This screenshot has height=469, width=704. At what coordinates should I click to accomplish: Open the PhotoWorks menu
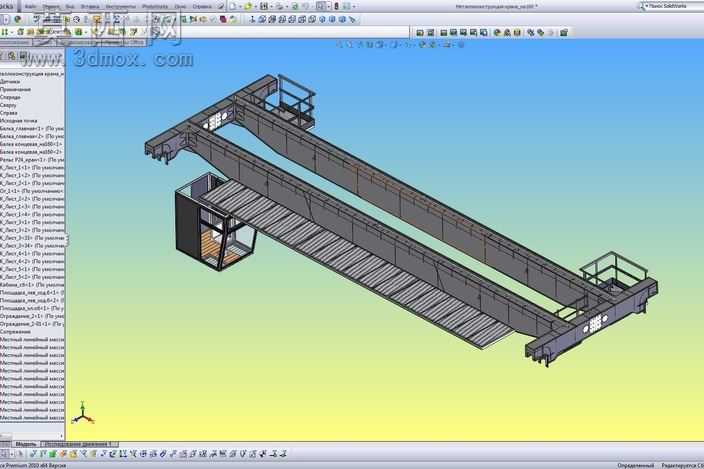tap(155, 7)
